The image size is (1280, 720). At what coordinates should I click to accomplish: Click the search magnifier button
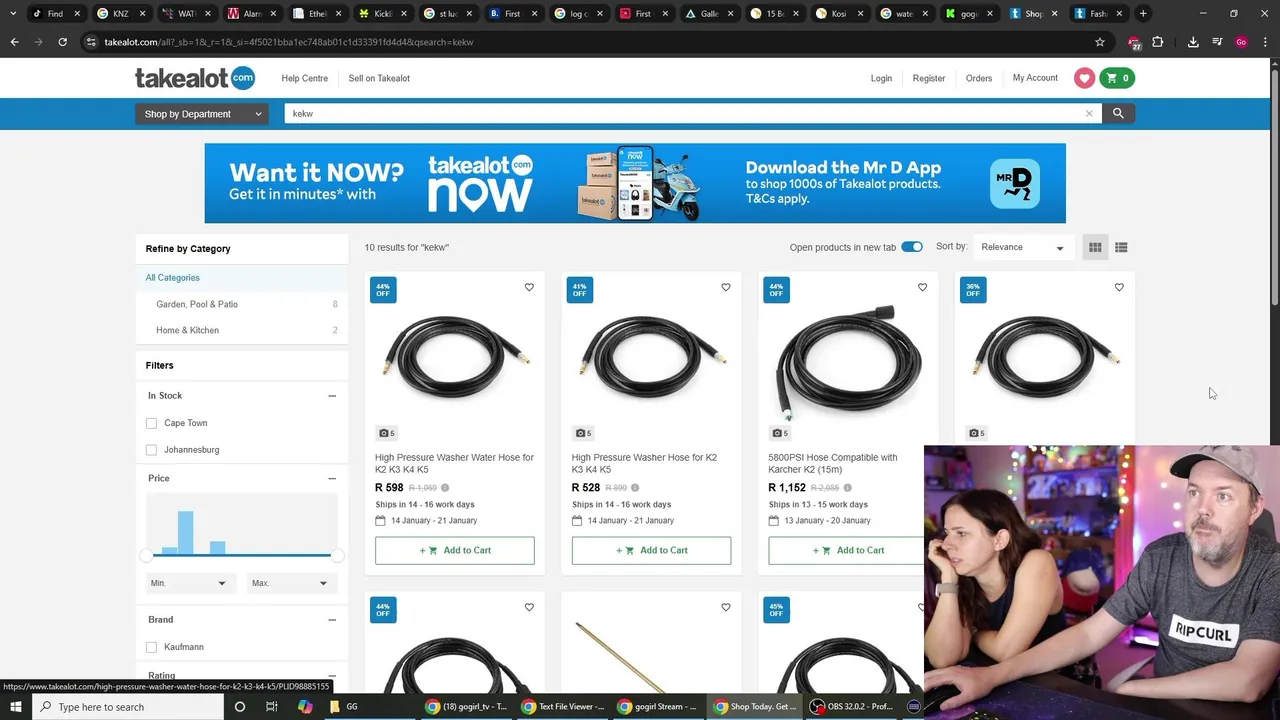point(1118,113)
